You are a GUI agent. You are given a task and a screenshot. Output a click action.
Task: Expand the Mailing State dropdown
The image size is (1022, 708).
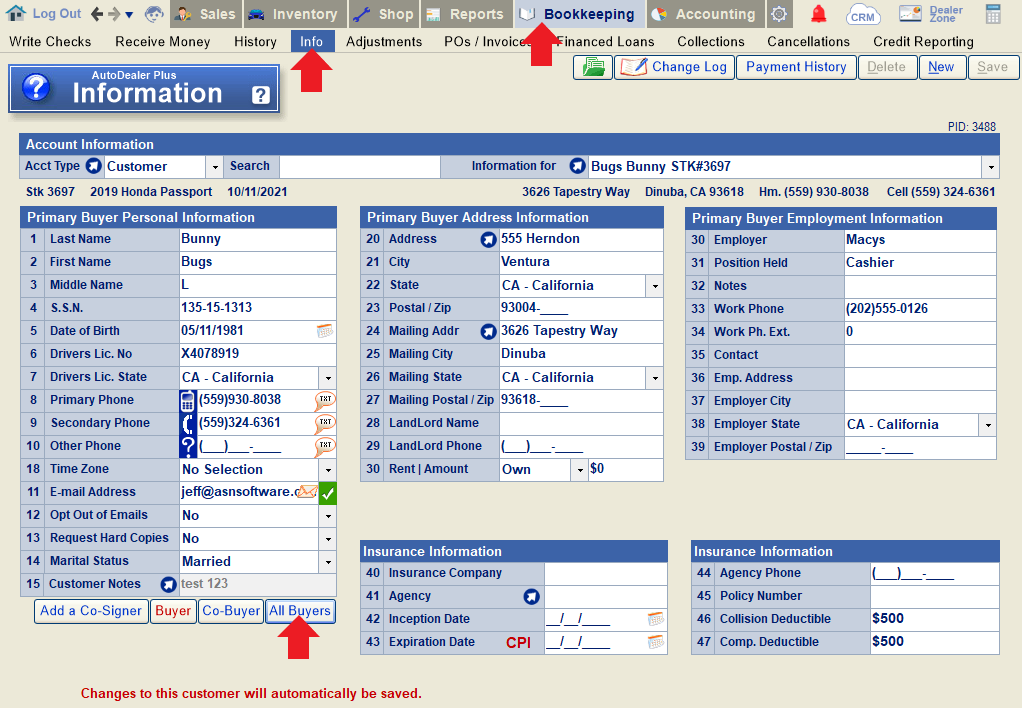(655, 378)
